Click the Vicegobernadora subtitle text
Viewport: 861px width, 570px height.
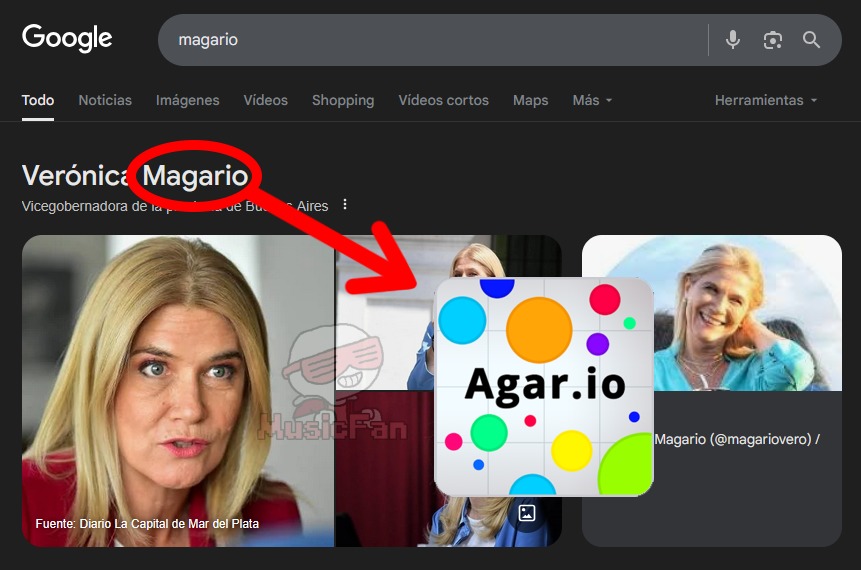pyautogui.click(x=175, y=206)
